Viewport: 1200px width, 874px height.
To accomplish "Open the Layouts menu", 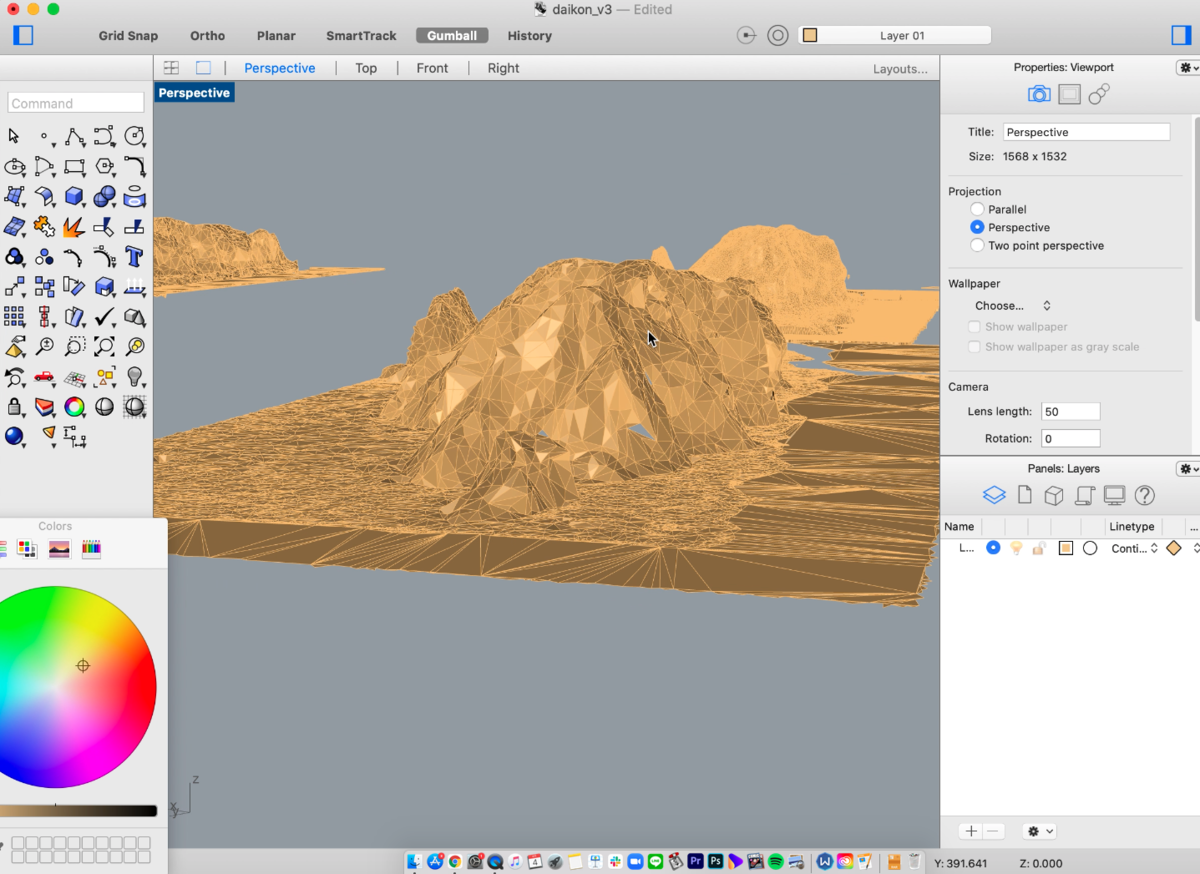I will click(900, 69).
